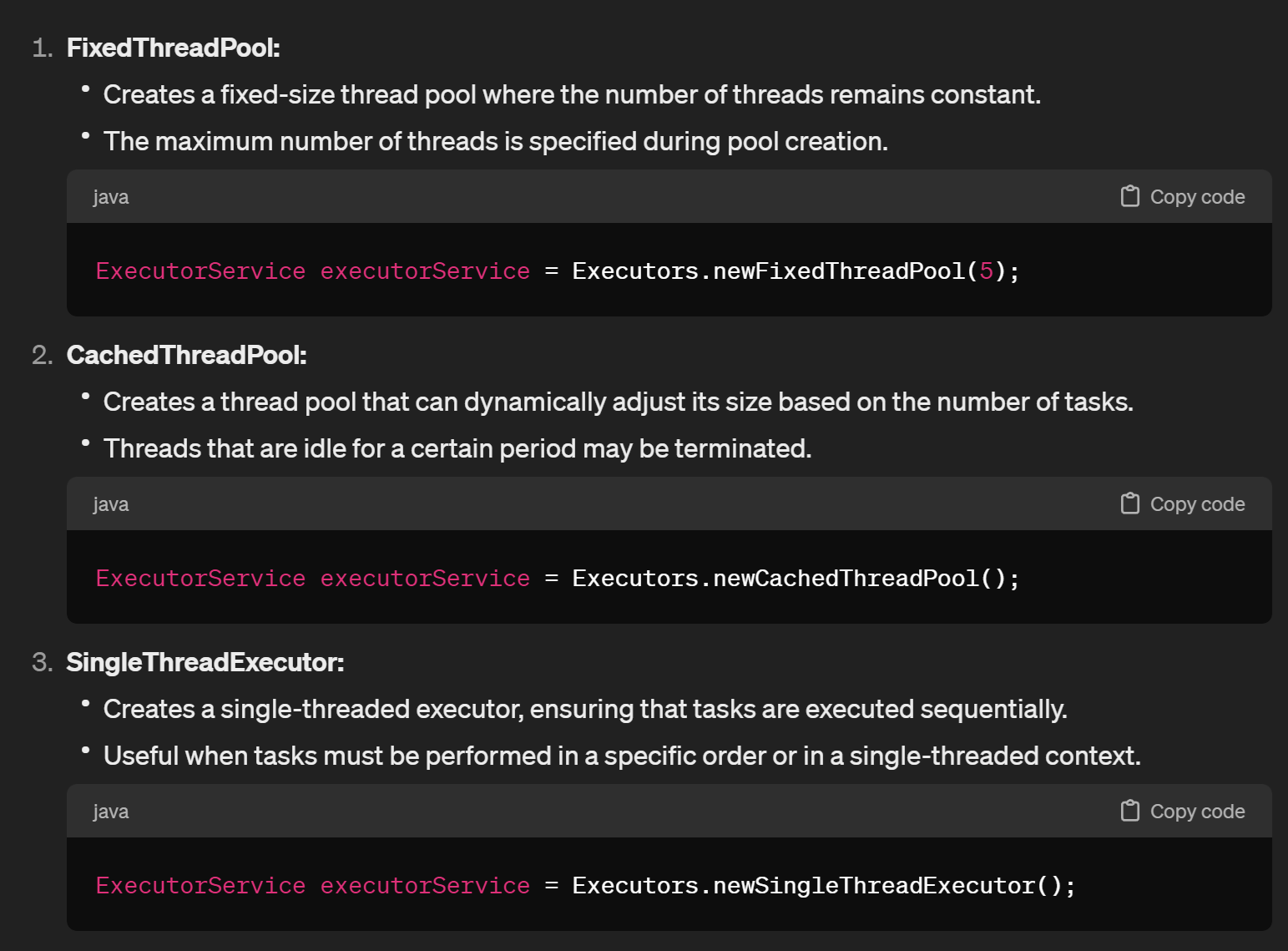Click the pink ExecutorService type in the second snippet
This screenshot has width=1288, height=951.
[200, 579]
